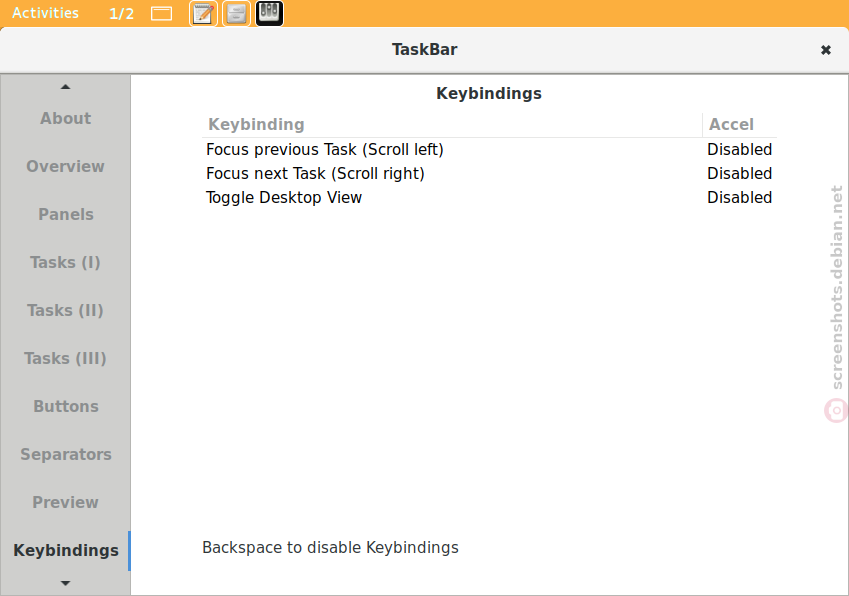849x596 pixels.
Task: Click the sidebar scroll up arrow
Action: [x=66, y=87]
